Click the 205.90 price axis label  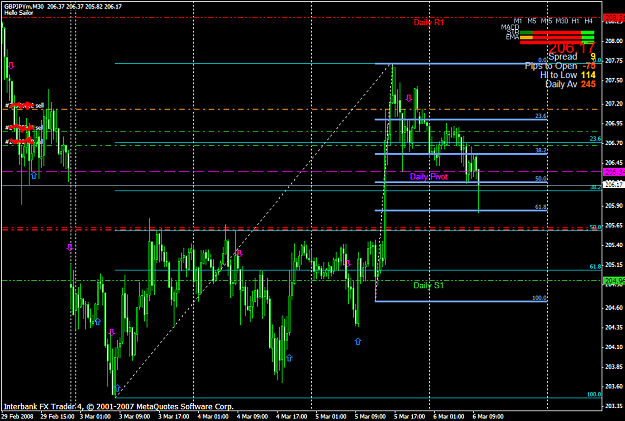614,206
